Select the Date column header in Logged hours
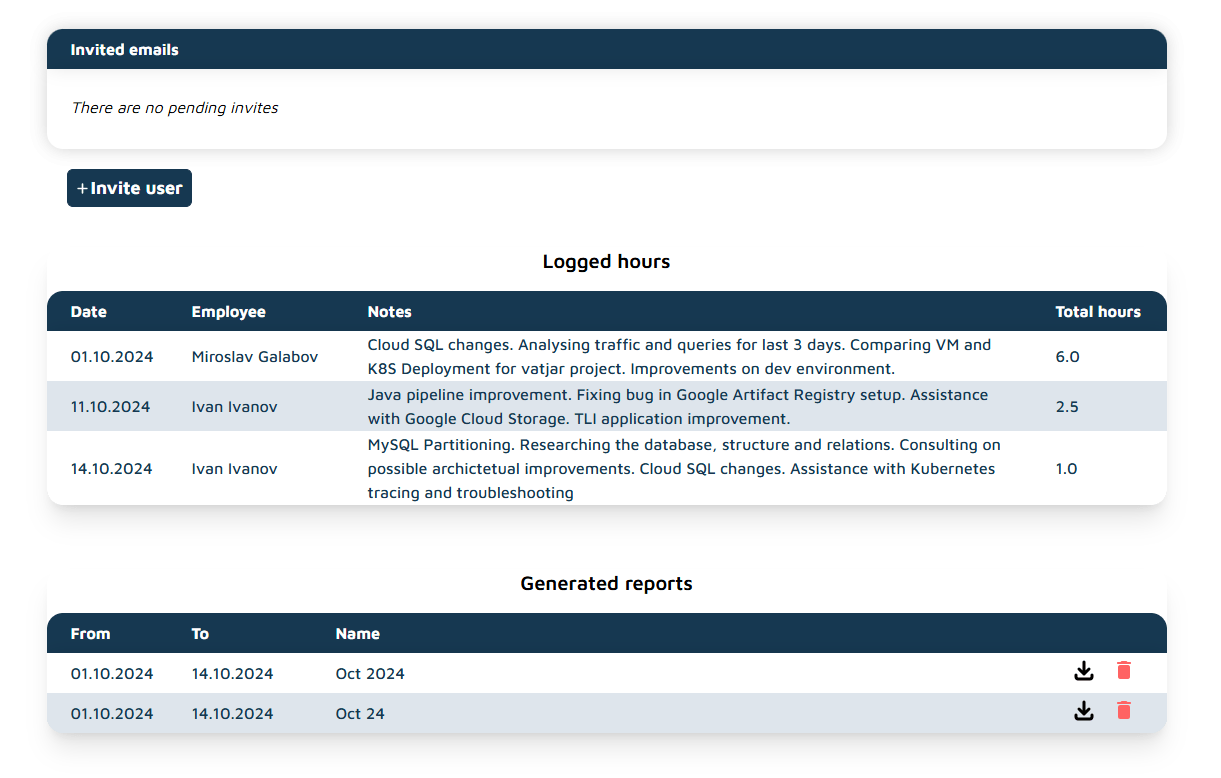 (88, 312)
